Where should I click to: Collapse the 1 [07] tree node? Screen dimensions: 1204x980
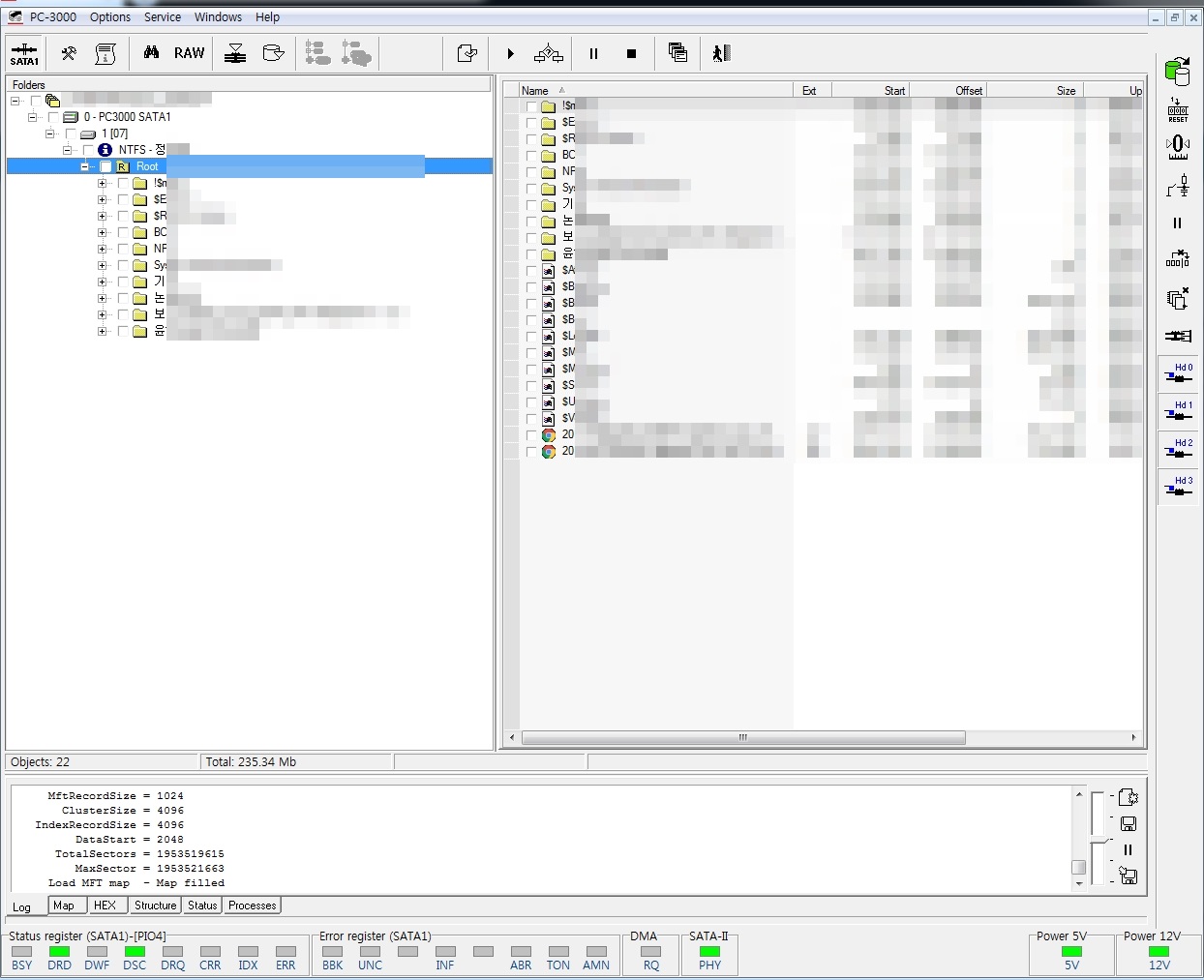tap(49, 134)
